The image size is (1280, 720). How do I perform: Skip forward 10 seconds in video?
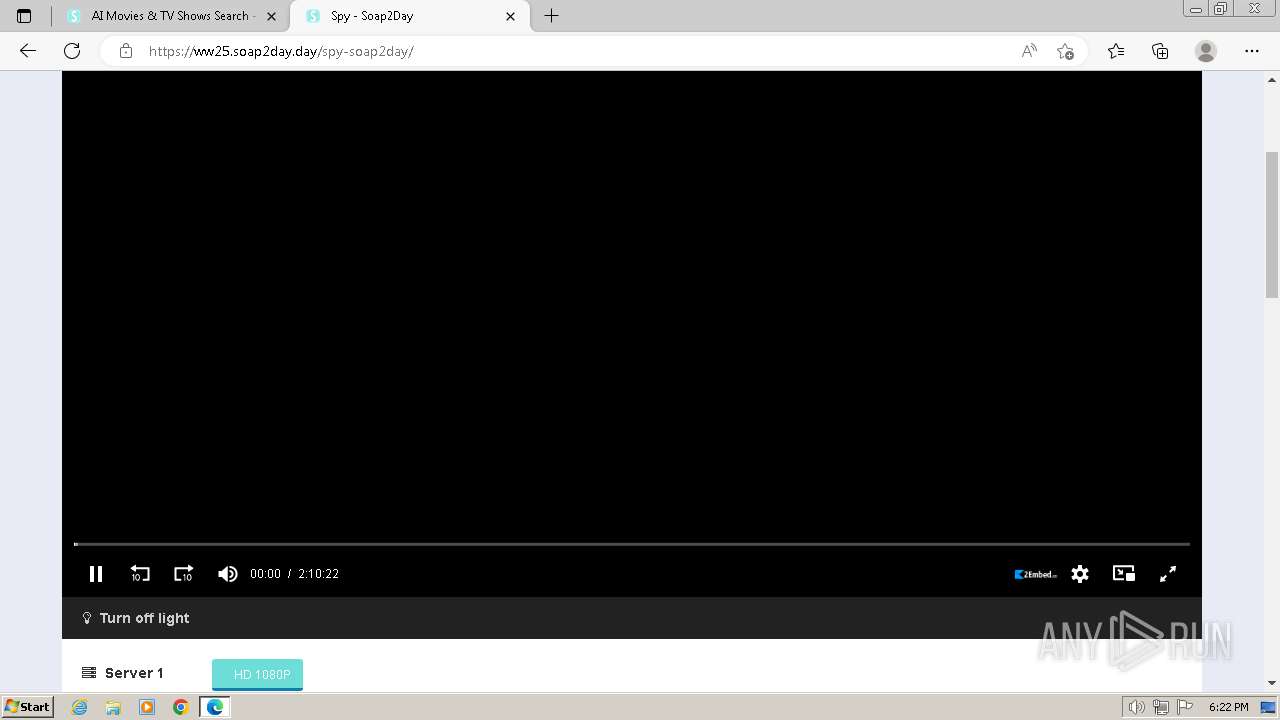coord(183,574)
